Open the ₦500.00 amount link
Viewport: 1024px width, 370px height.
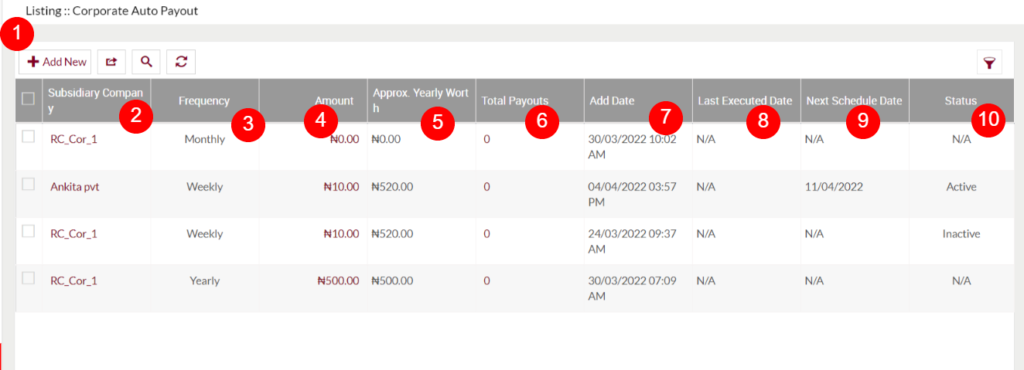click(338, 281)
